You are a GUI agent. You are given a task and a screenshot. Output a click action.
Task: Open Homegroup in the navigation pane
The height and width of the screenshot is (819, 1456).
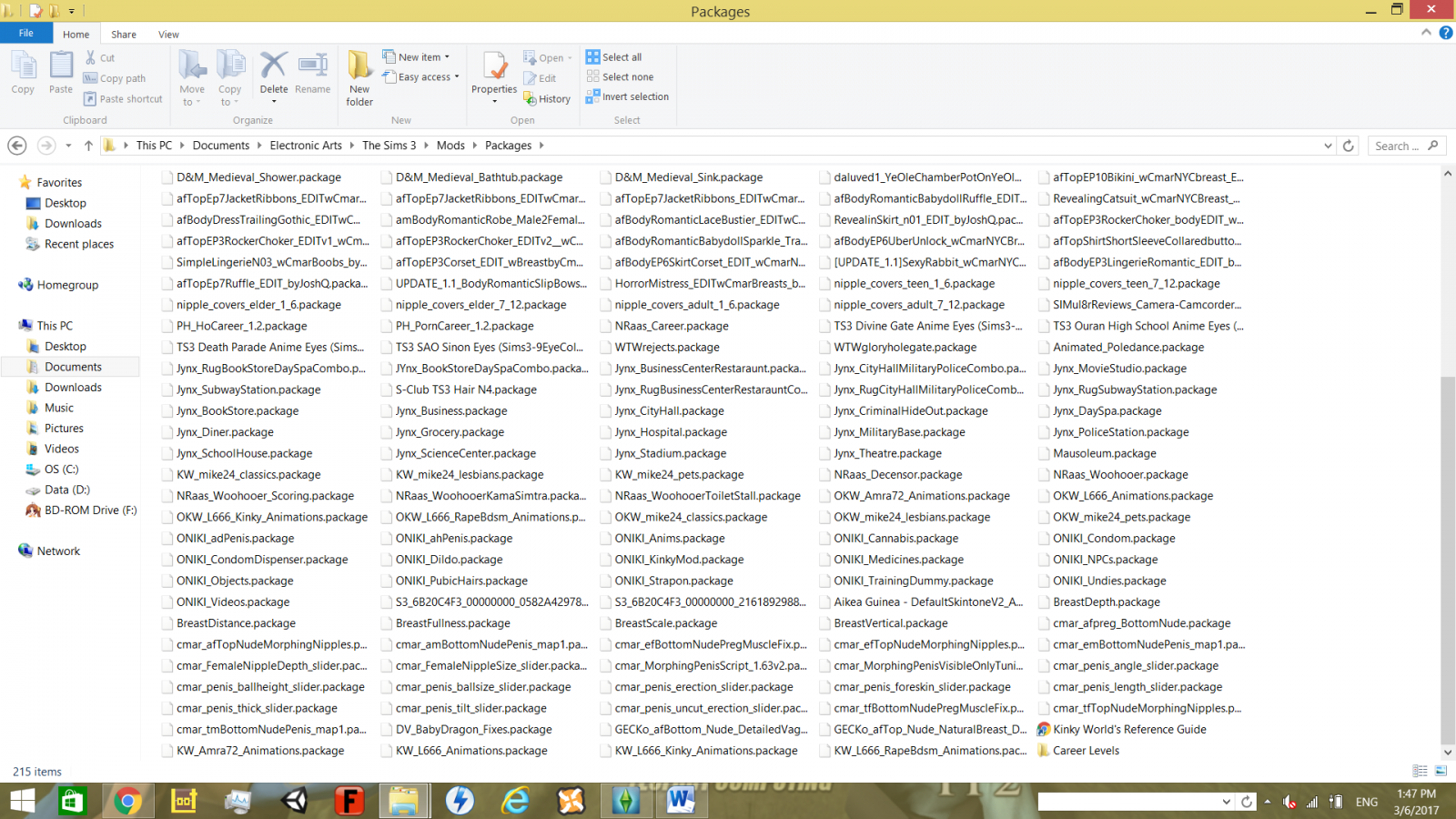coord(67,285)
